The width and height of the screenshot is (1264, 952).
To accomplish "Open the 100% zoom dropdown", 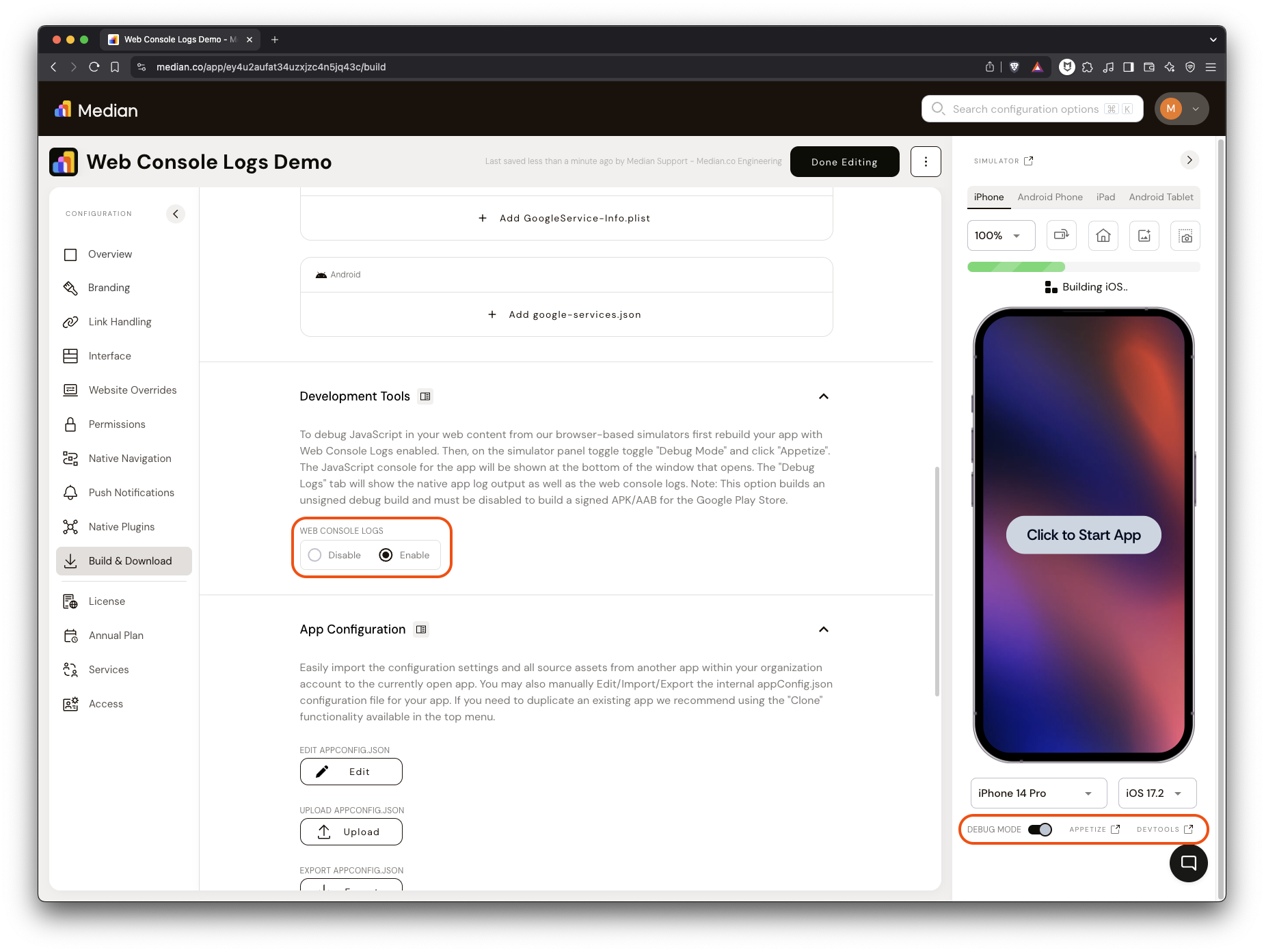I will 1001,236.
